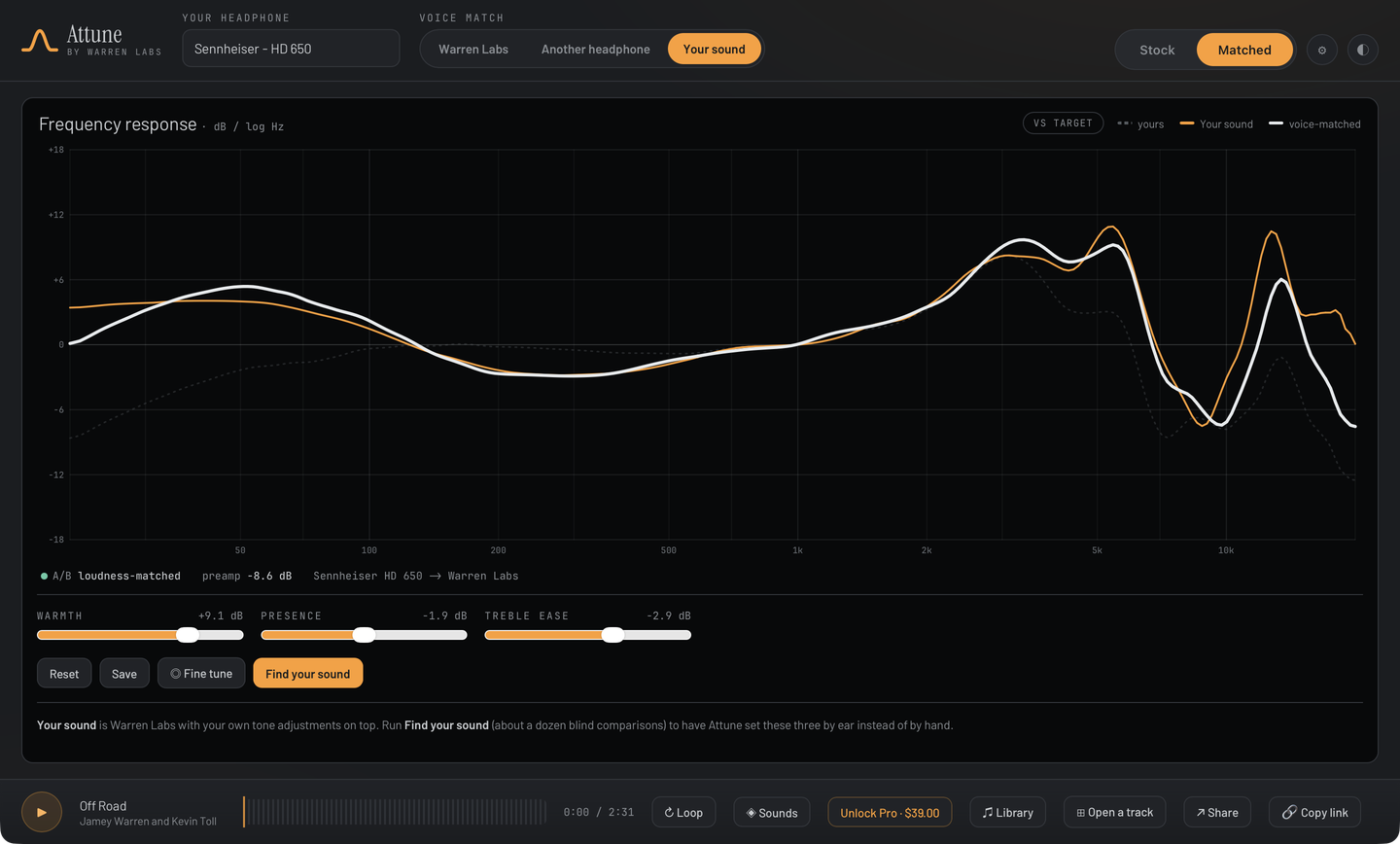Click the A/B loudness-matched status text
Image resolution: width=1400 pixels, height=844 pixels.
(111, 576)
